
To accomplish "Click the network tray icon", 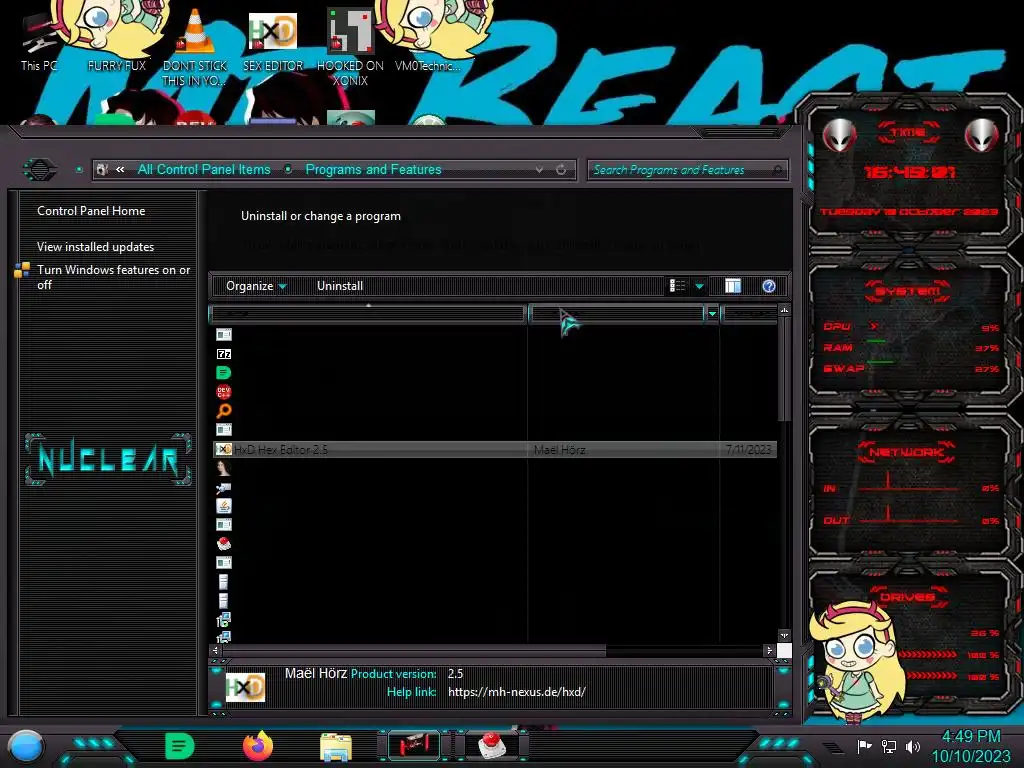I will (888, 746).
